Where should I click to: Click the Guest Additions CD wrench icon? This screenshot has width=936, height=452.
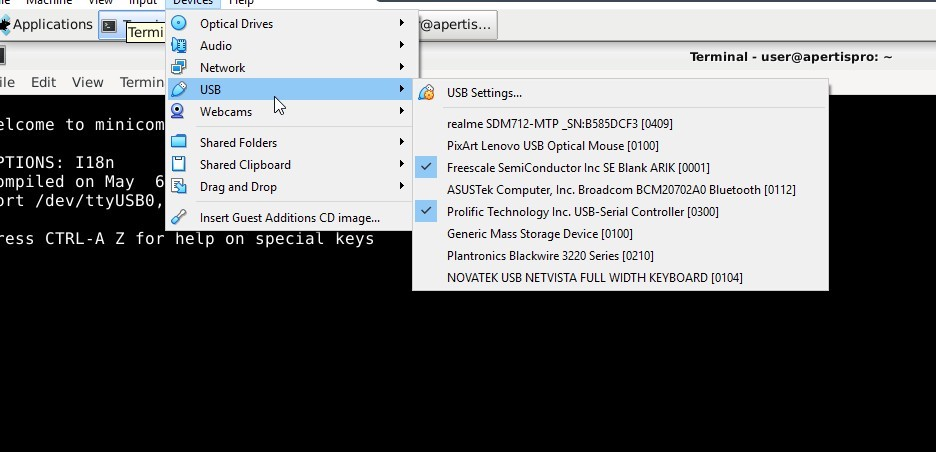click(178, 217)
